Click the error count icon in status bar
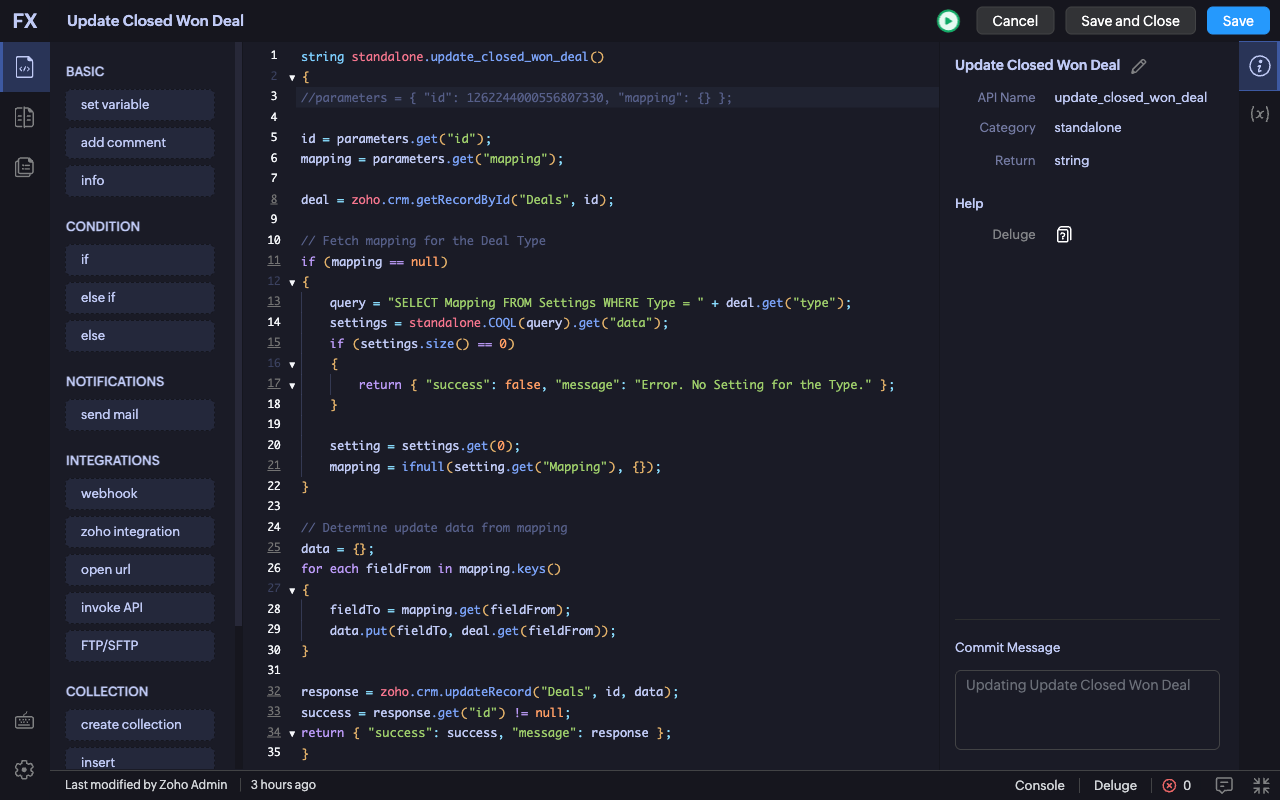1280x800 pixels. point(1169,785)
